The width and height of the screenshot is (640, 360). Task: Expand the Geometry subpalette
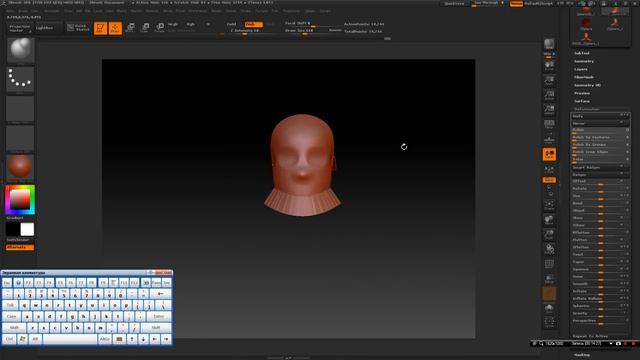584,61
